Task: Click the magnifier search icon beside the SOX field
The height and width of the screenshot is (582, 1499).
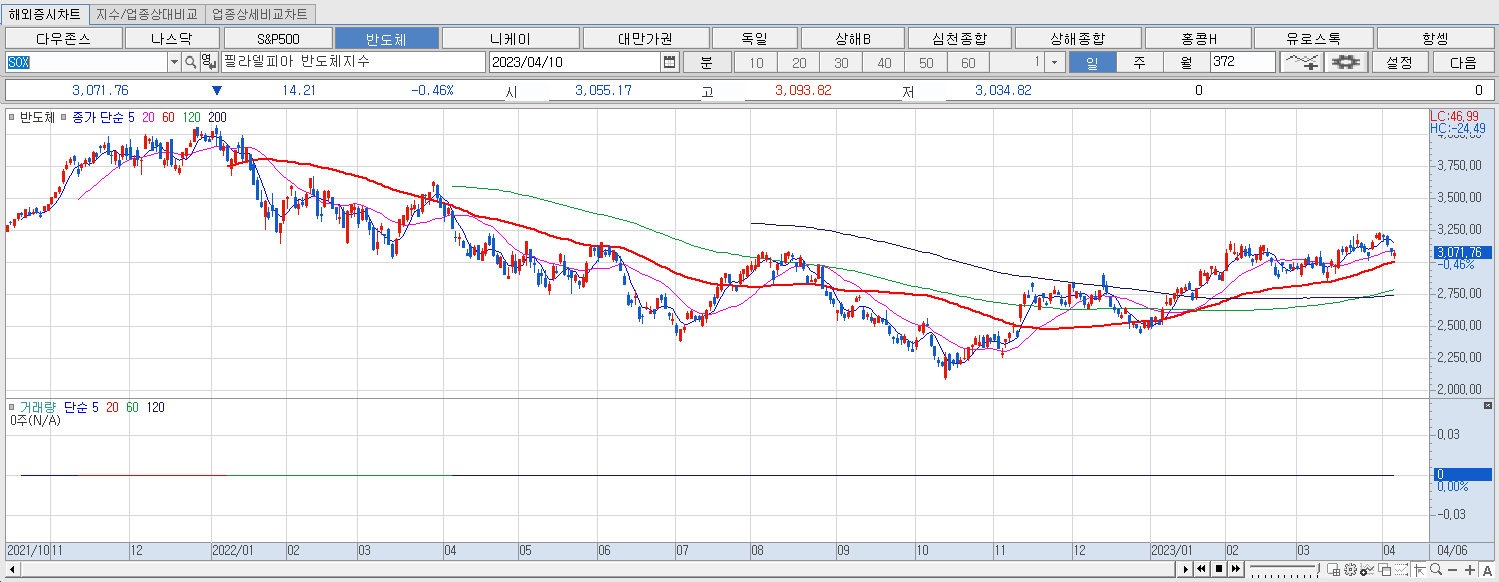Action: coord(188,61)
